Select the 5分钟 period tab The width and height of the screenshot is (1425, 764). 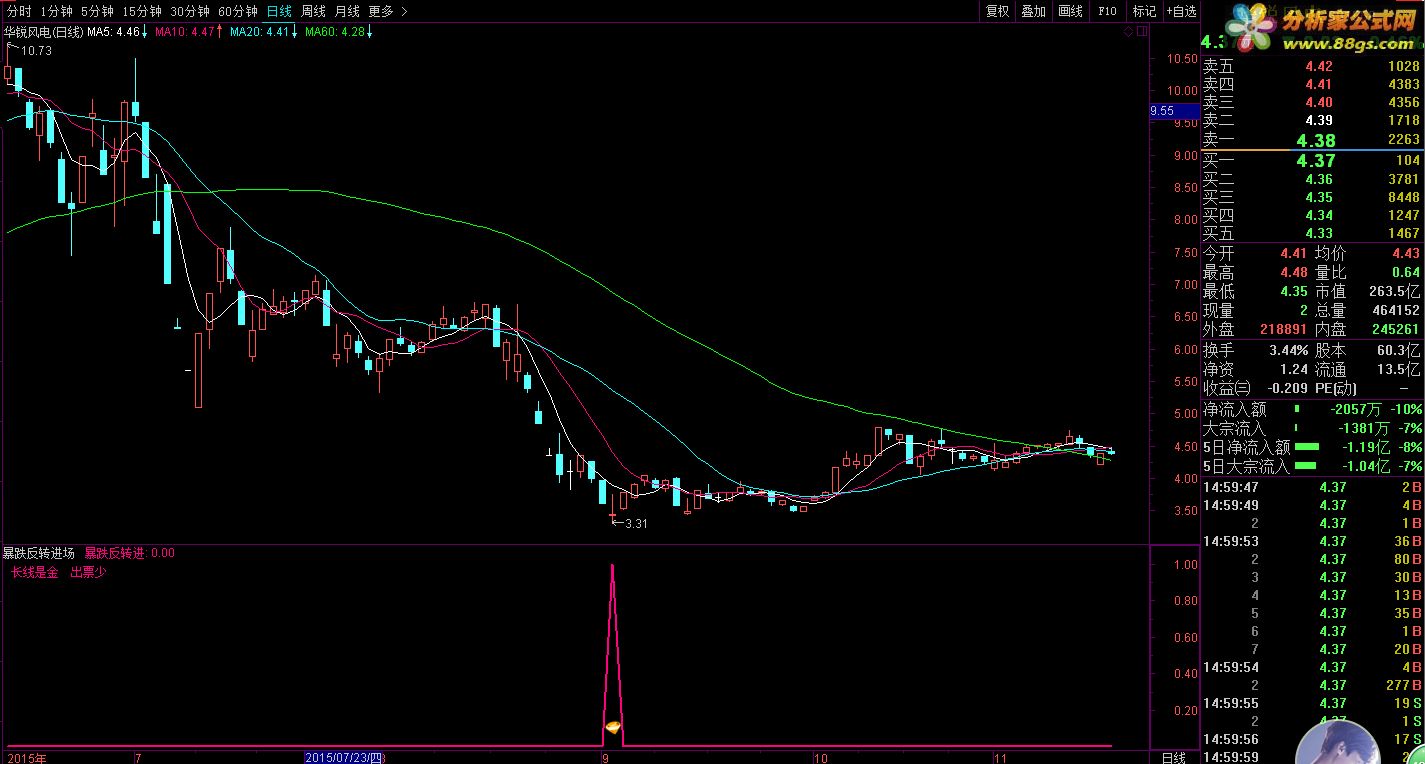point(97,11)
